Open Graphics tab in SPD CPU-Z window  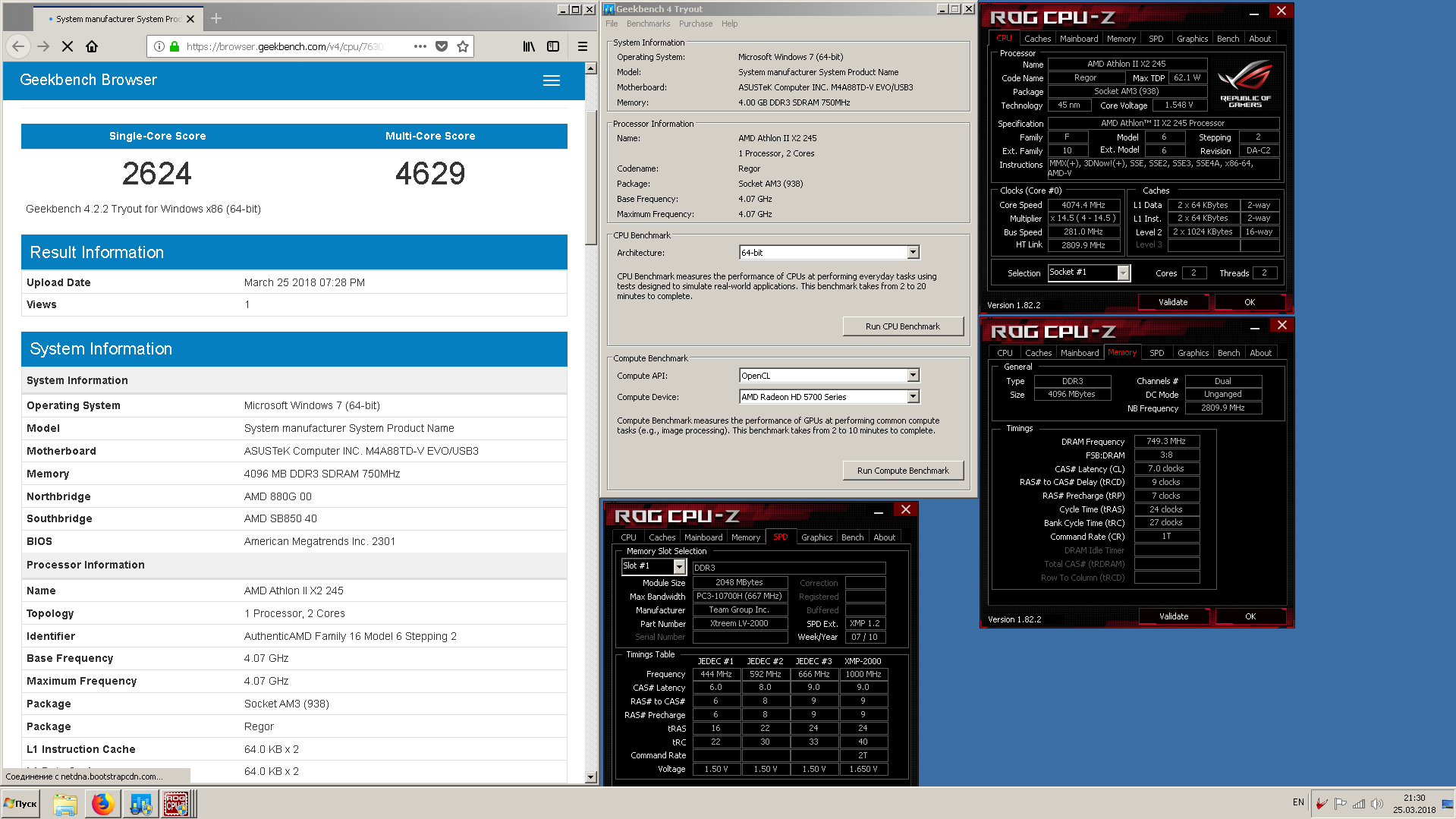point(816,537)
